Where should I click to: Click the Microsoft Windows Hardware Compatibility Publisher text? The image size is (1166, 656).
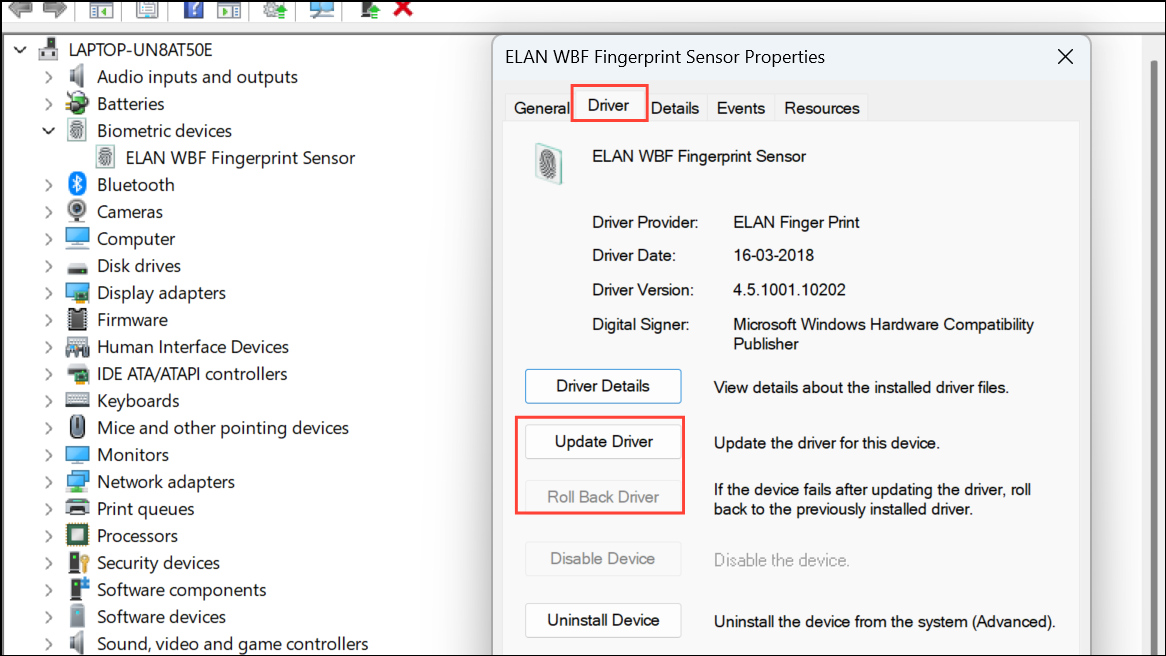tap(883, 334)
